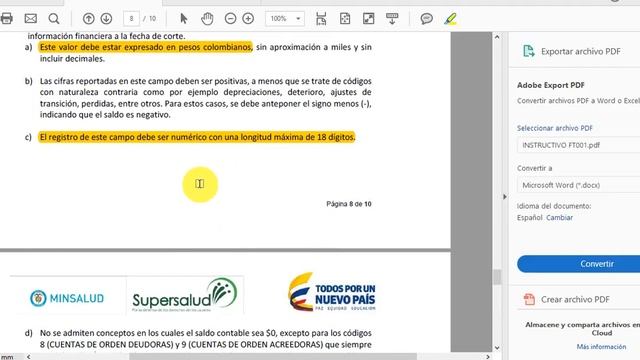Screen dimensions: 640x360
Task: Click paragraph d) about saldo contable
Action: pyautogui.click(x=205, y=339)
